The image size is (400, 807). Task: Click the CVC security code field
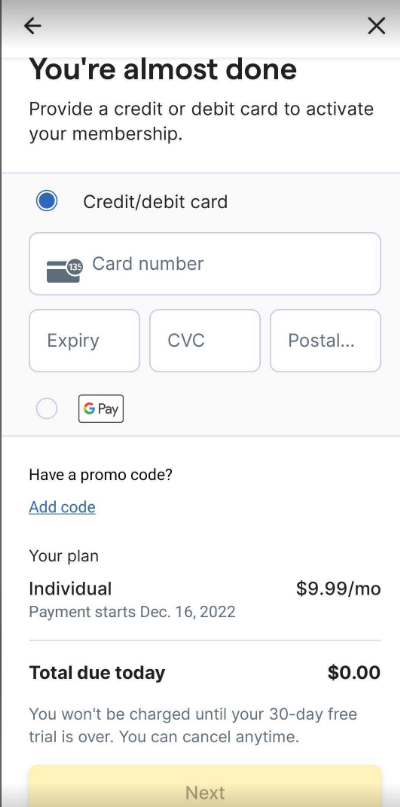pyautogui.click(x=205, y=341)
